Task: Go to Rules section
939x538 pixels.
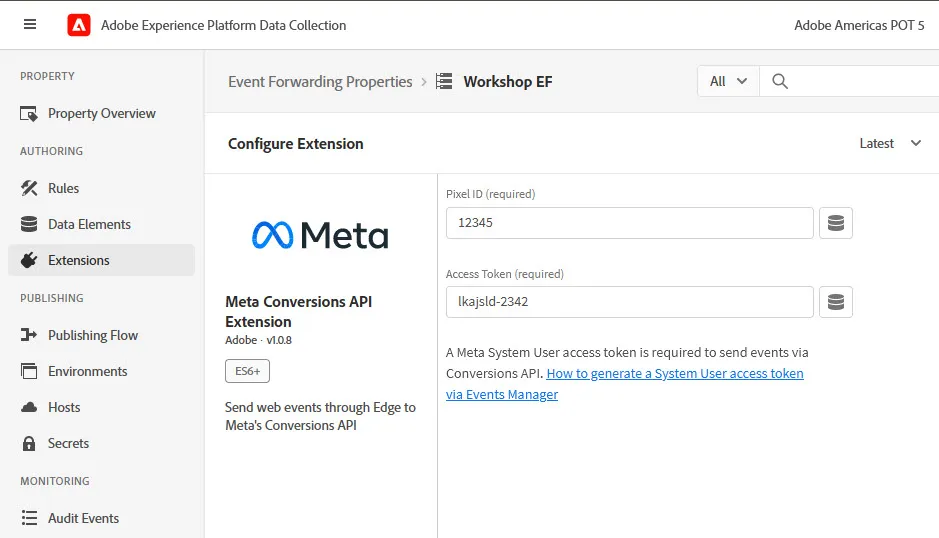Action: (x=101, y=188)
